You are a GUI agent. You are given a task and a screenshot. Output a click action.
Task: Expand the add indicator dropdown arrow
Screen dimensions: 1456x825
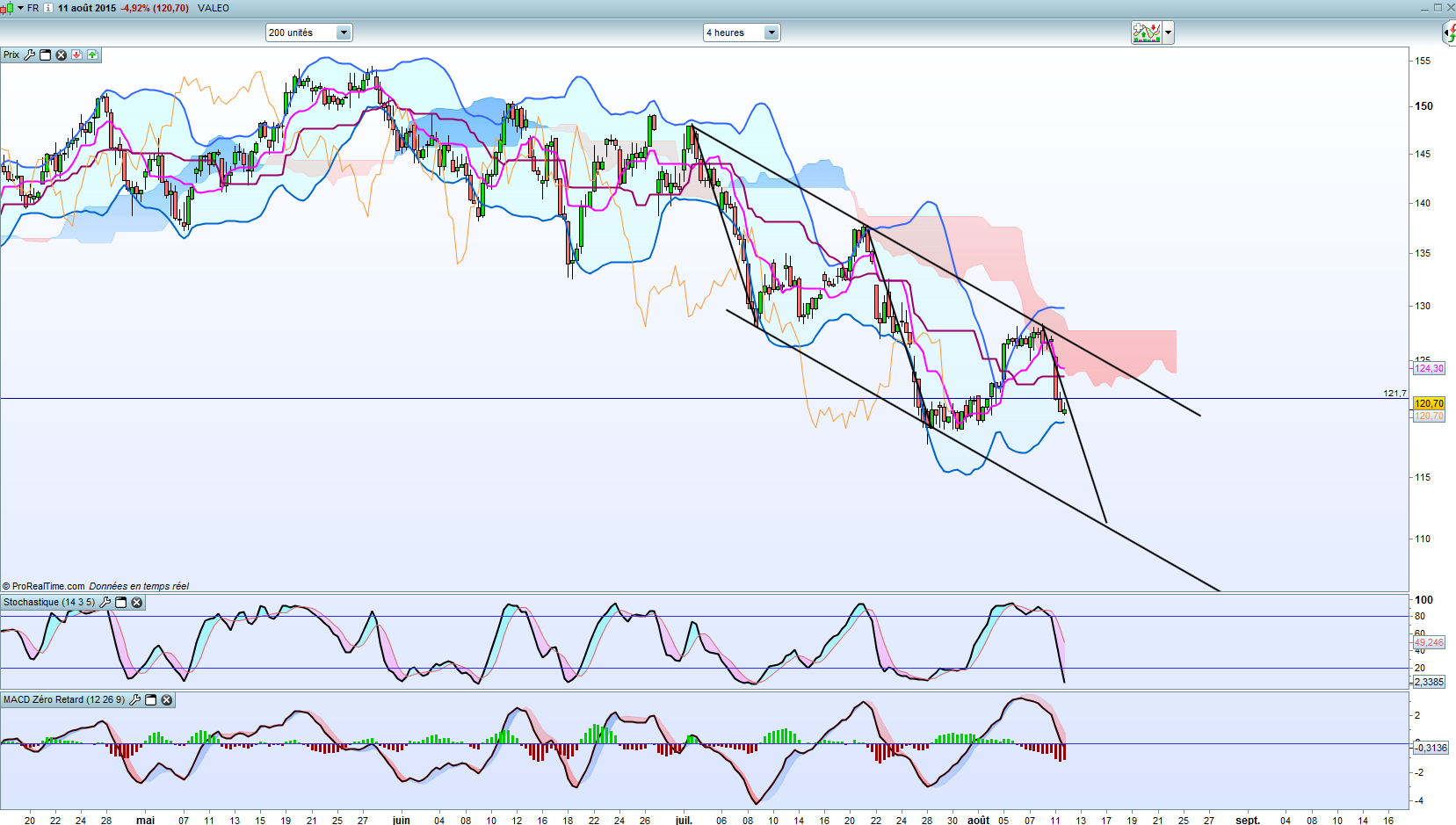pos(1169,33)
